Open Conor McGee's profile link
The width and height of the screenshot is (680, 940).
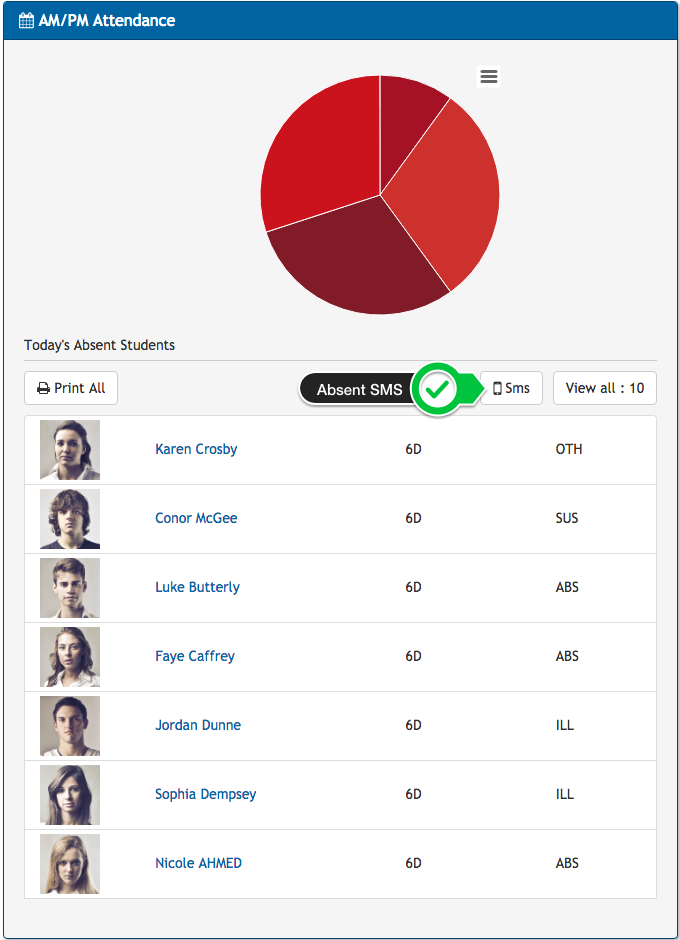pyautogui.click(x=196, y=518)
